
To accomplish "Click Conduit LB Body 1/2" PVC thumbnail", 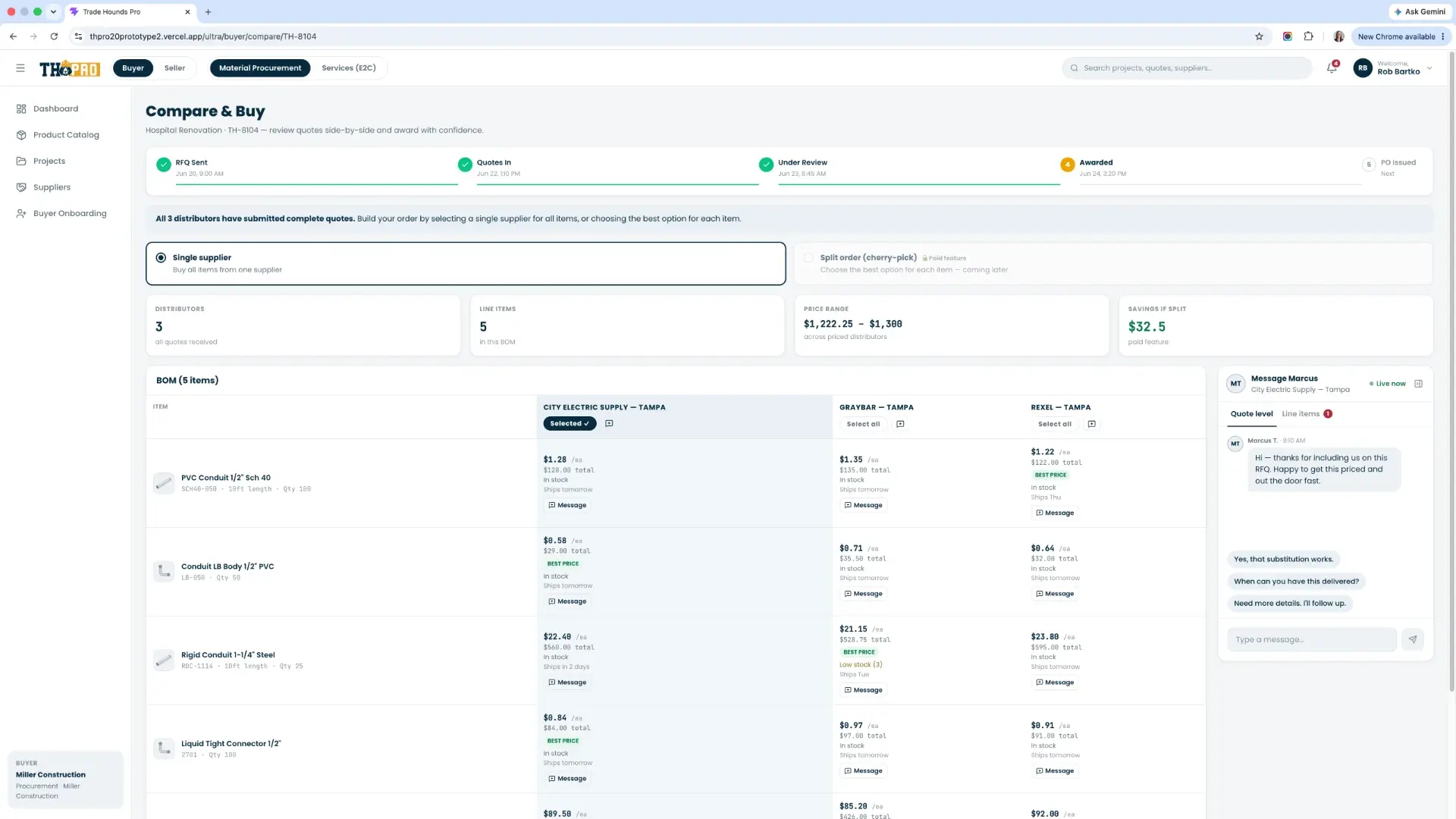I will coord(164,572).
